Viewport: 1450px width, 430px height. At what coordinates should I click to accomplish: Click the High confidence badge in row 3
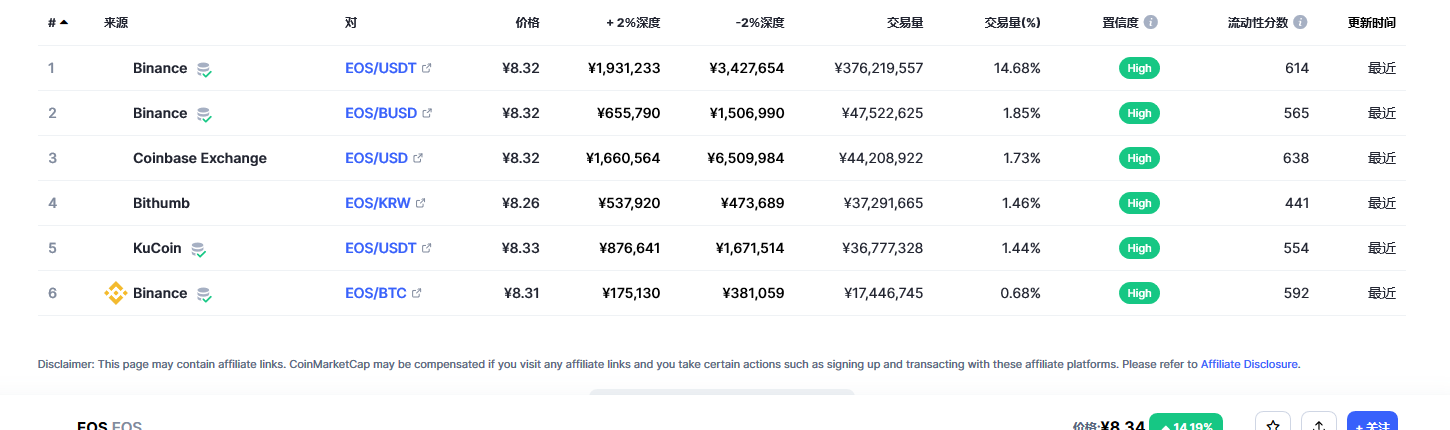tap(1139, 158)
